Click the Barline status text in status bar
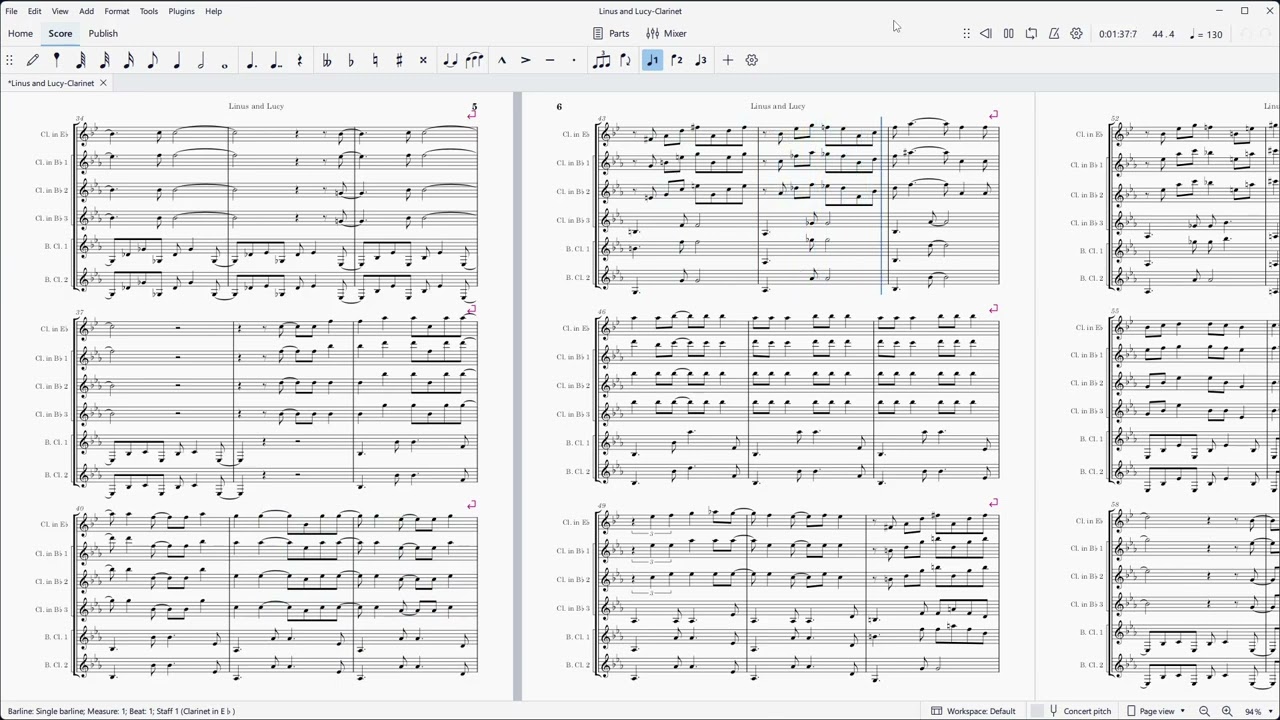The height and width of the screenshot is (720, 1280). pos(120,711)
